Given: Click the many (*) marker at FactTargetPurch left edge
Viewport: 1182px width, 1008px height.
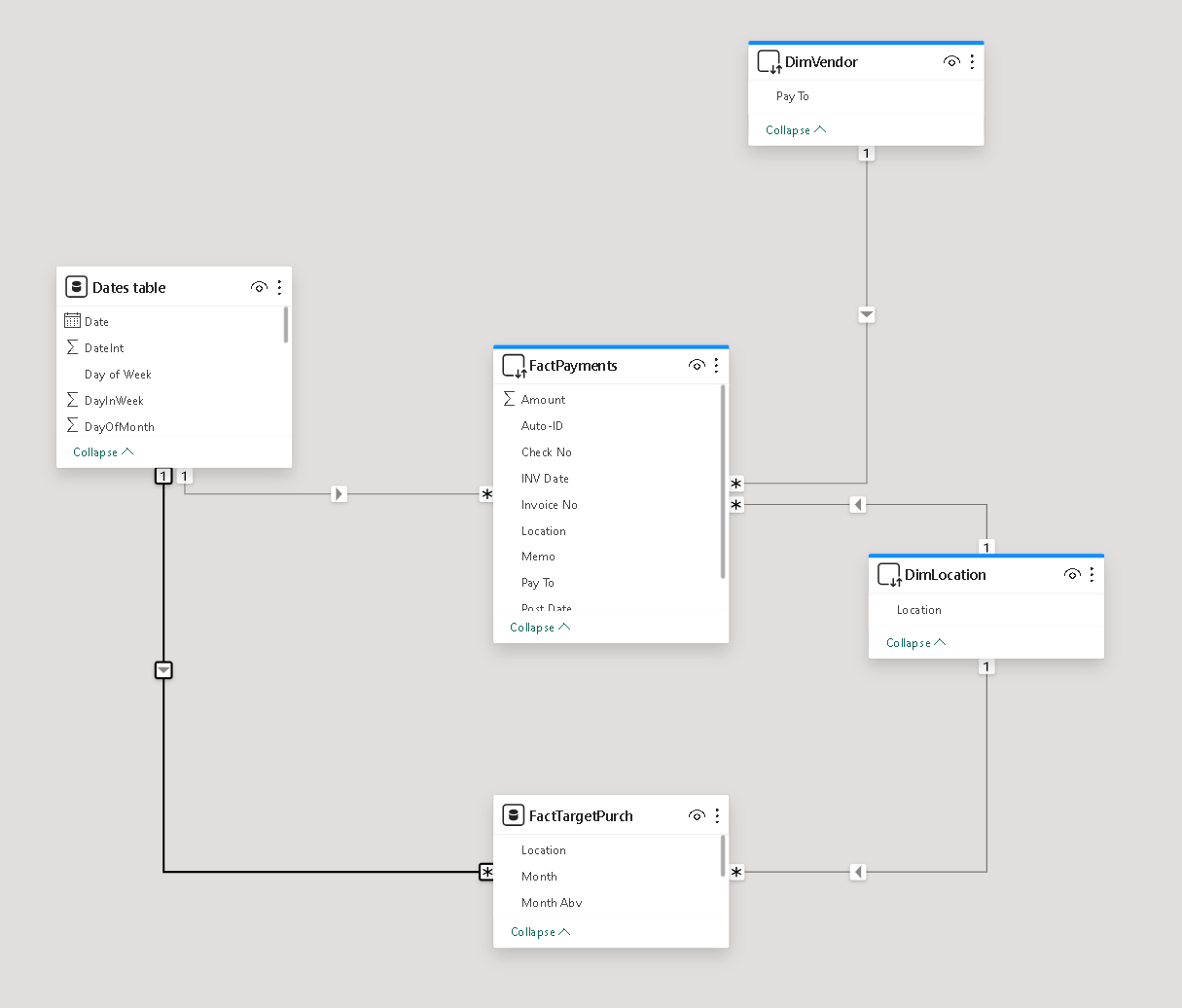Looking at the screenshot, I should coord(487,872).
